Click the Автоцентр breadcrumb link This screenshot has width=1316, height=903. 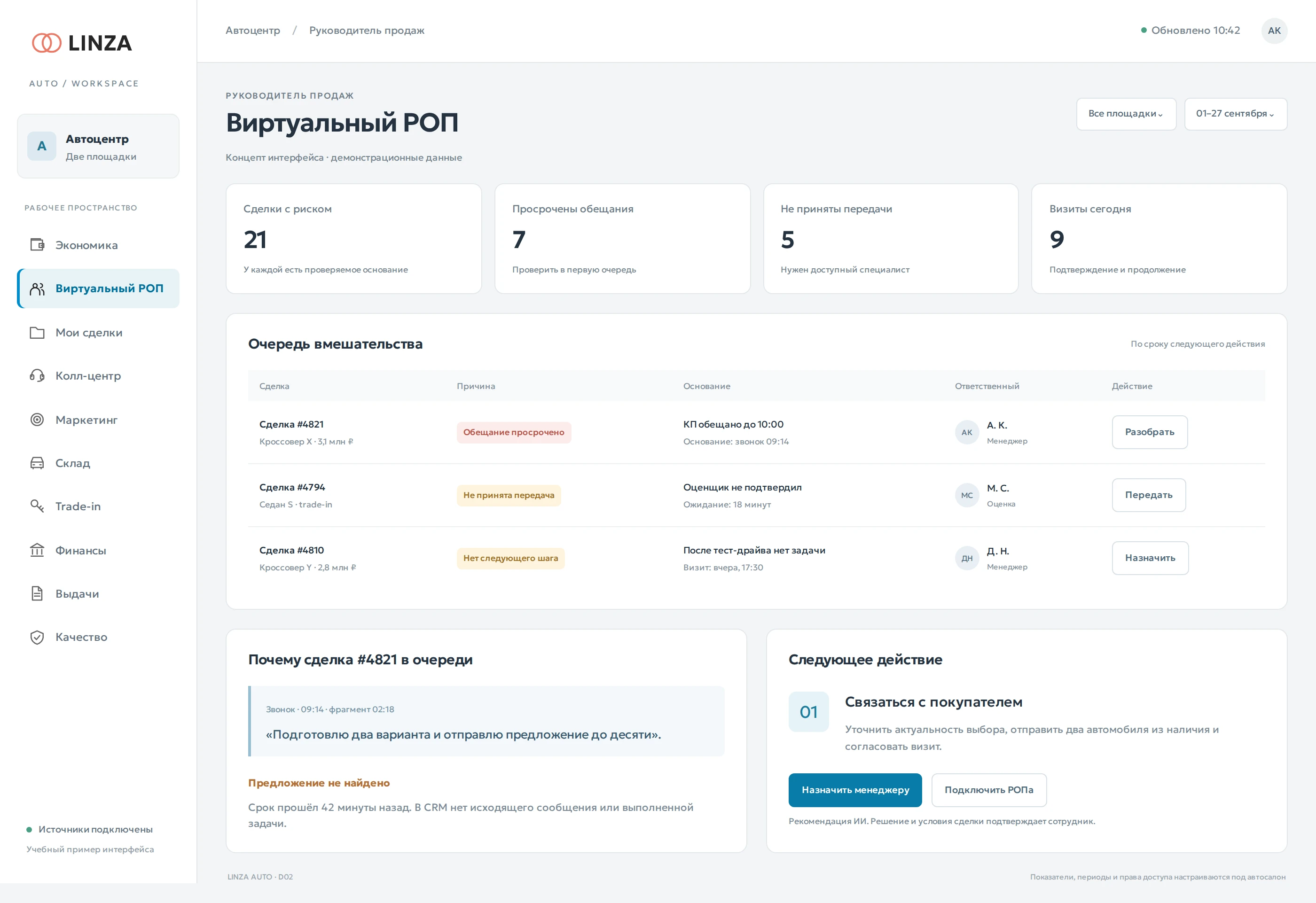[252, 31]
